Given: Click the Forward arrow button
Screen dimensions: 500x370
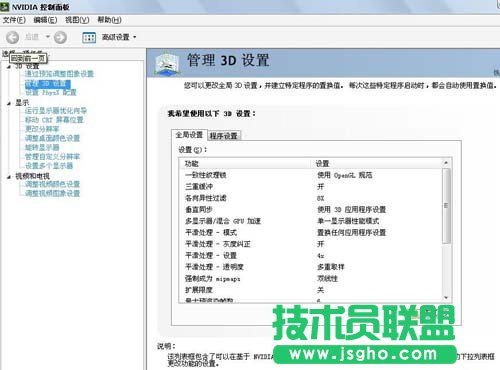Looking at the screenshot, I should coord(60,37).
